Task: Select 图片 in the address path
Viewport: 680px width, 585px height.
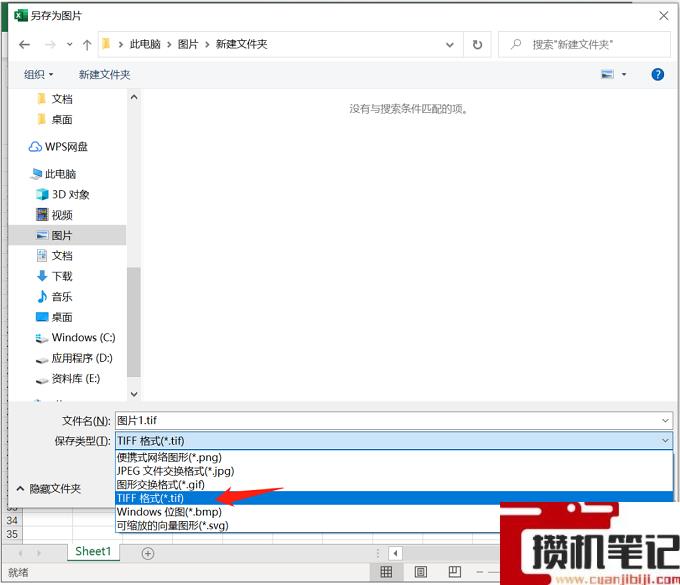Action: (x=188, y=44)
